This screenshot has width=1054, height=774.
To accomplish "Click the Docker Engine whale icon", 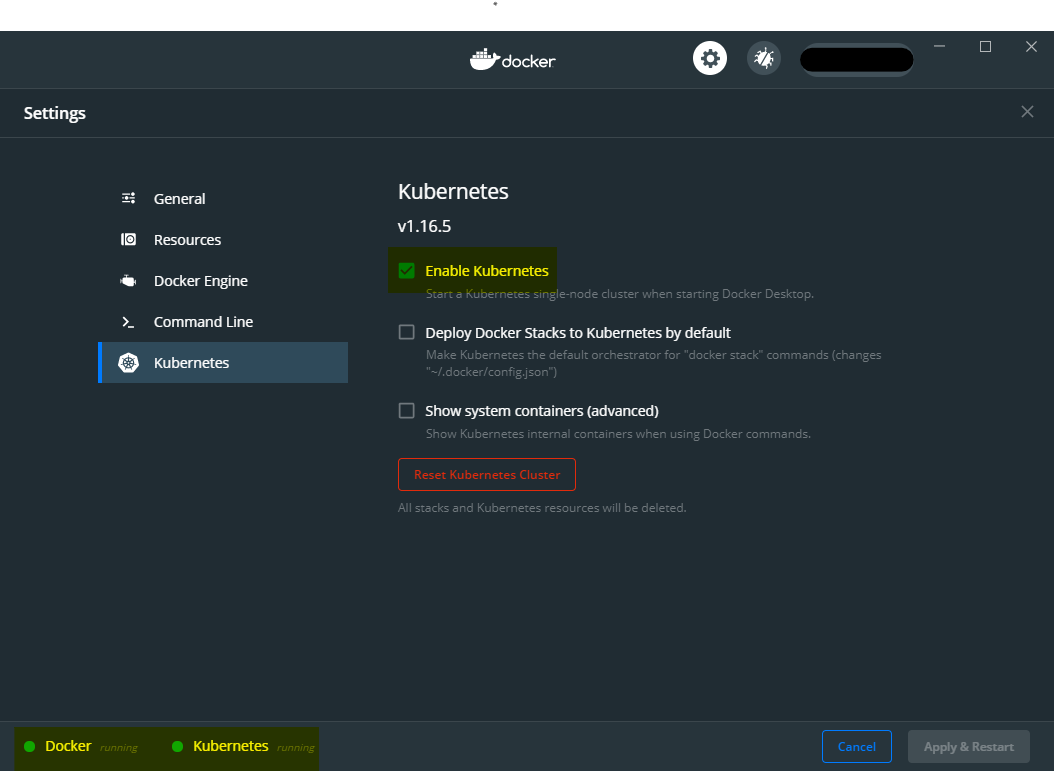I will [128, 280].
